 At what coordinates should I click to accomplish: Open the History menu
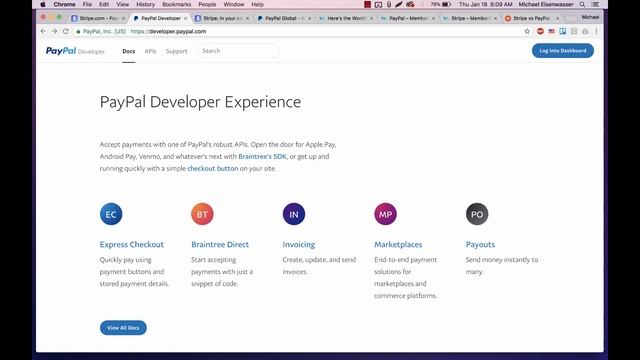145,4
